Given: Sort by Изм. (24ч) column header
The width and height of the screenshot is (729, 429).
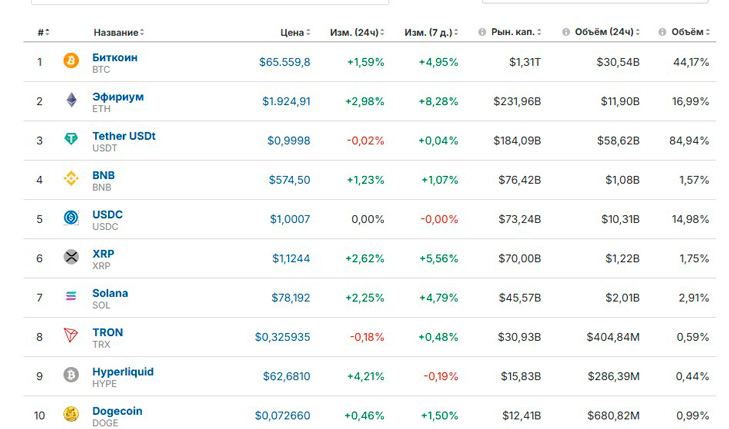Looking at the screenshot, I should click(357, 33).
